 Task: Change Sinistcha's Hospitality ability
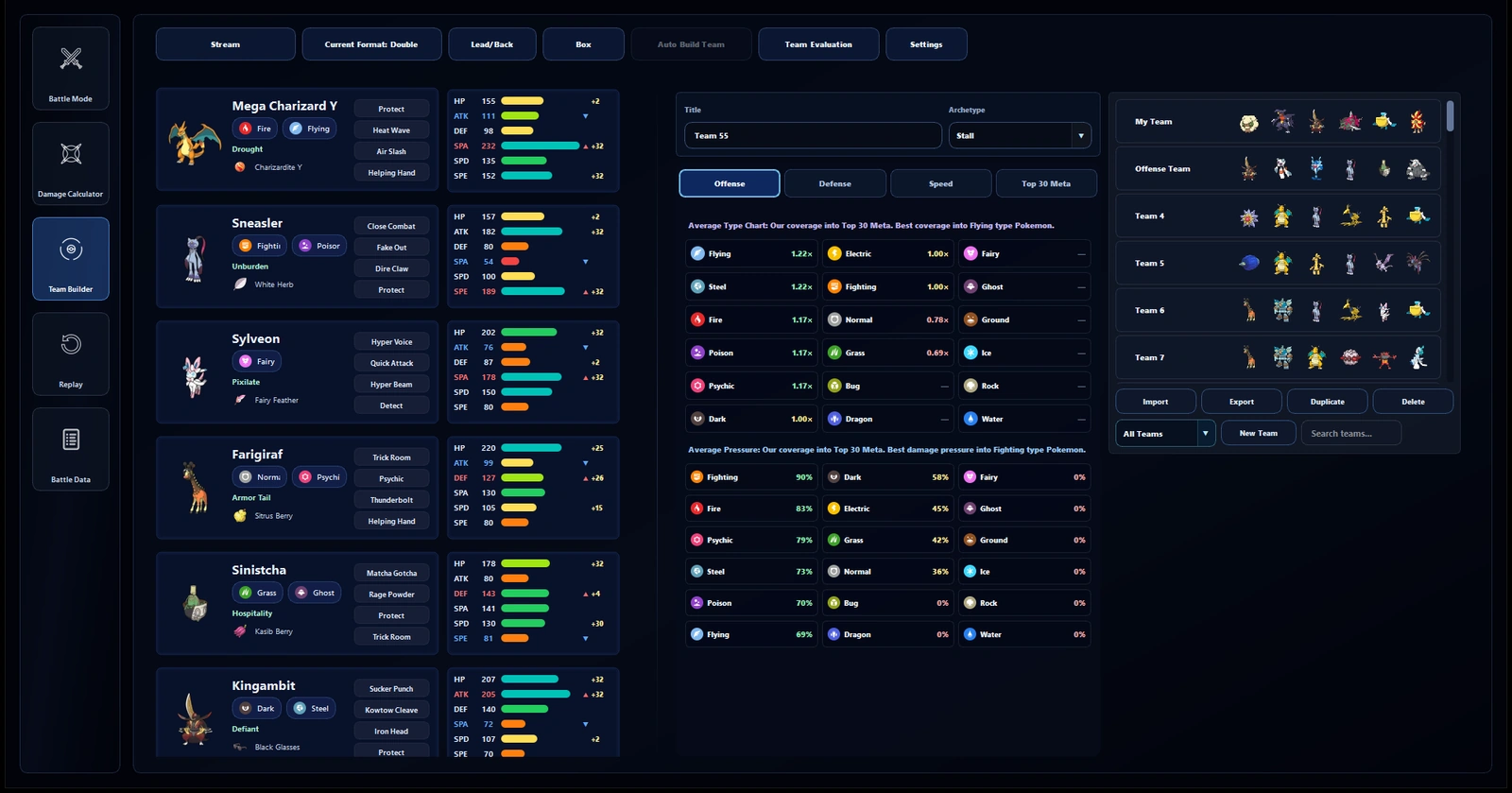[252, 613]
